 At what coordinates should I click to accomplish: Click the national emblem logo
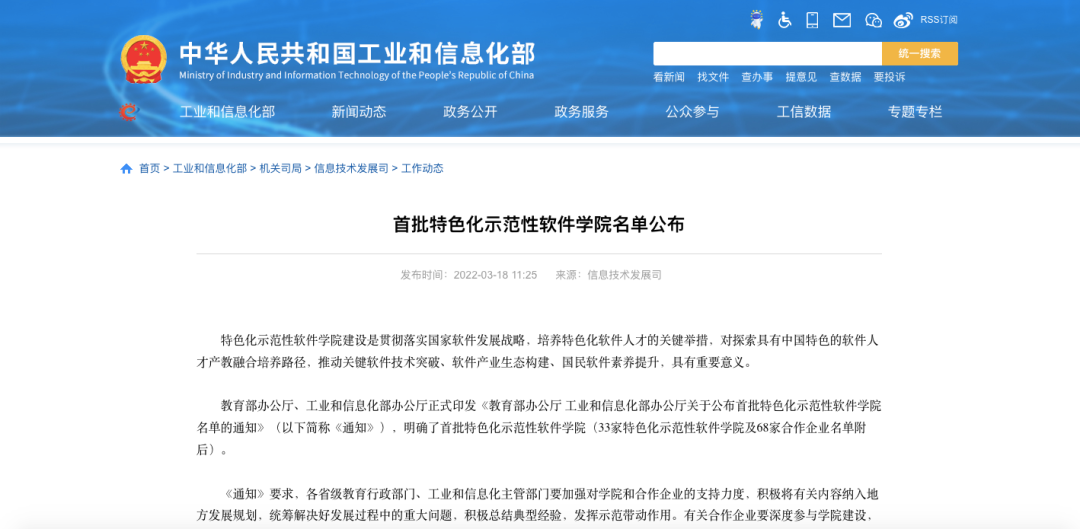tap(143, 59)
